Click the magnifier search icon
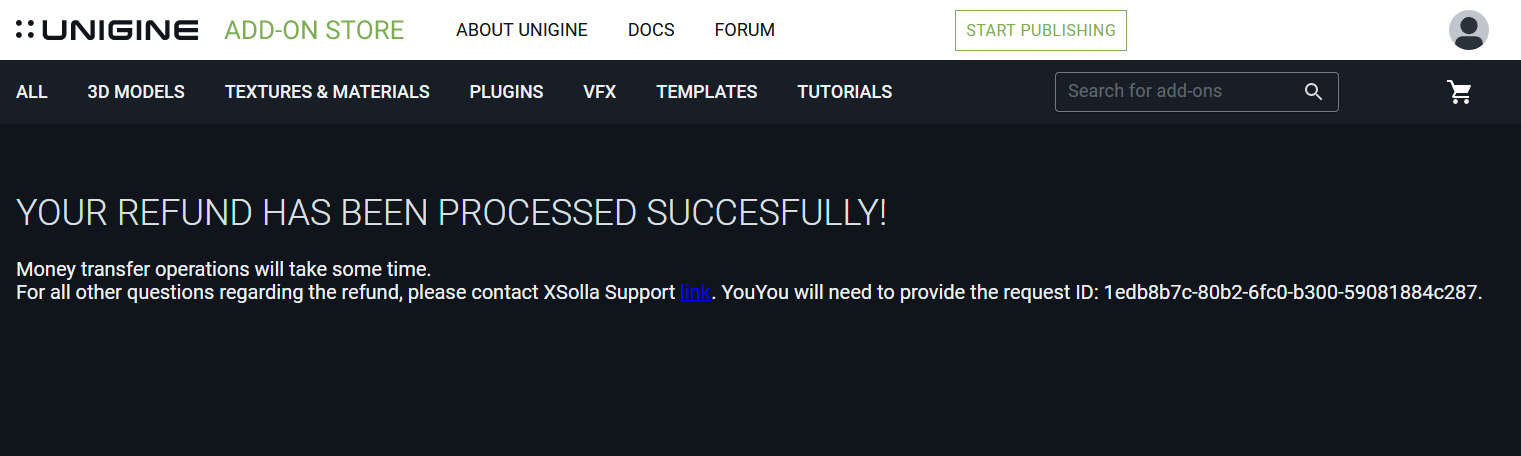 coord(1314,92)
